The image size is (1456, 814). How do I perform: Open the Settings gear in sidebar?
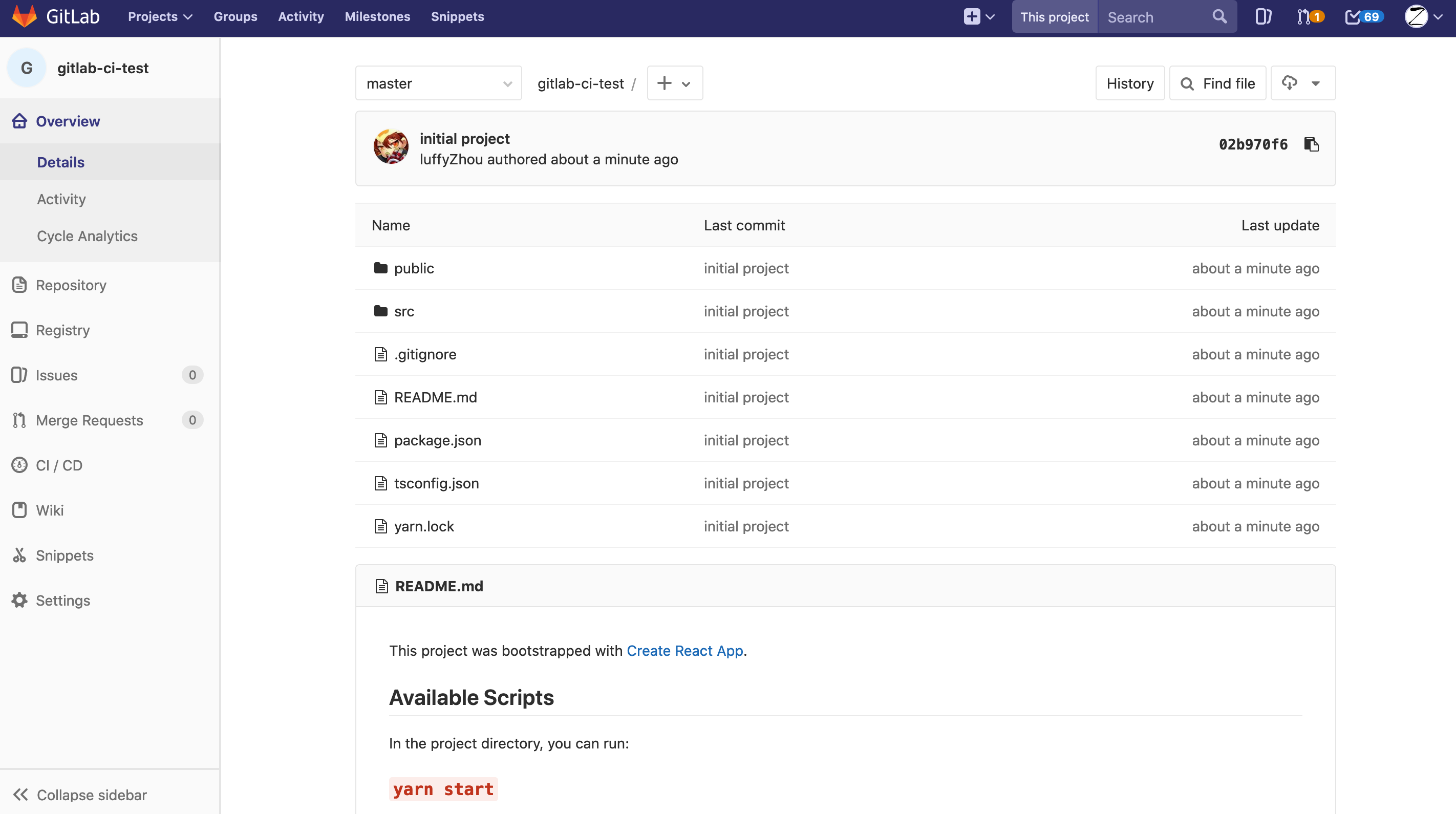point(63,601)
